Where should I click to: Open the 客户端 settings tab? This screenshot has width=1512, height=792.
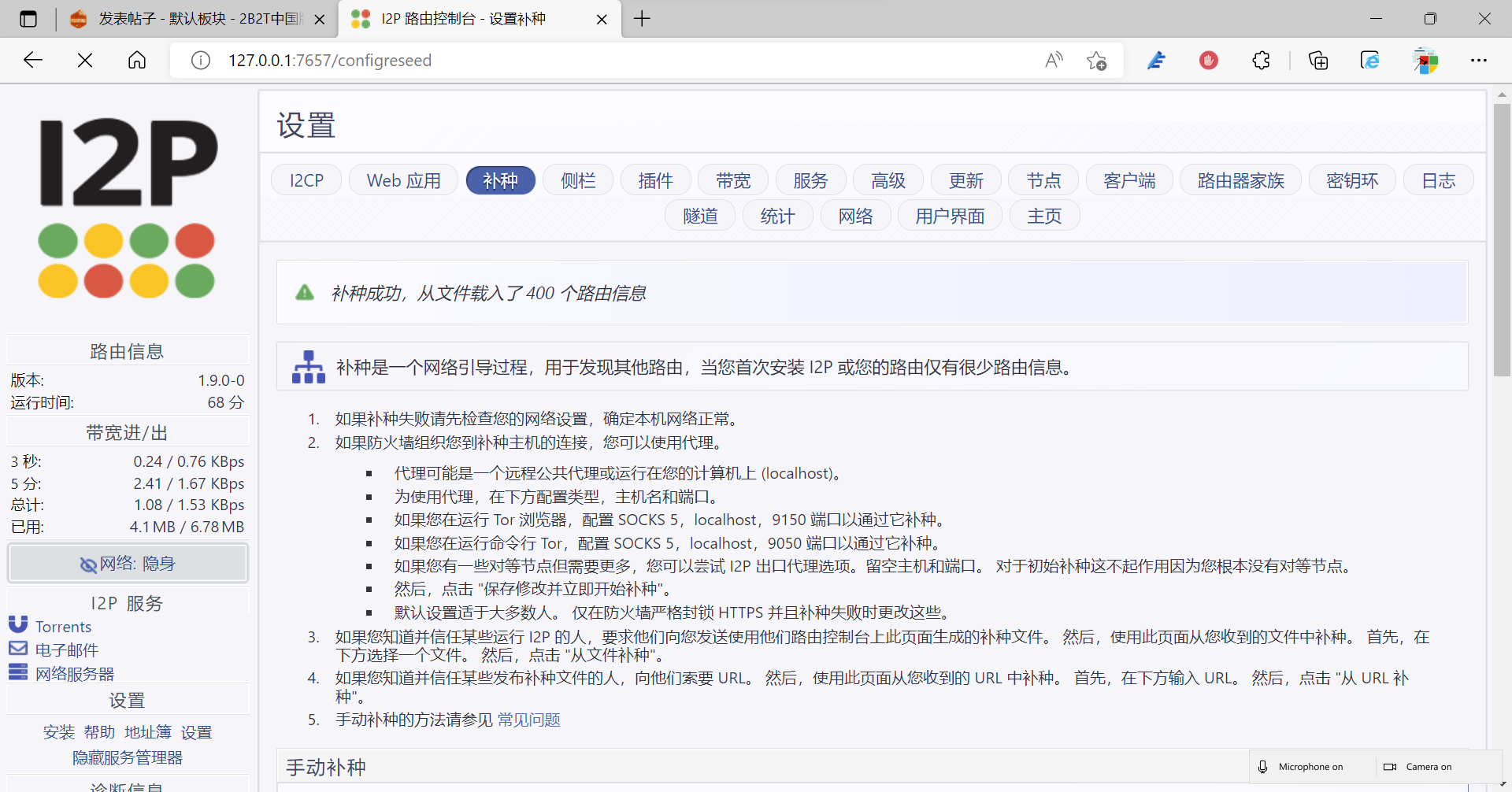point(1129,180)
